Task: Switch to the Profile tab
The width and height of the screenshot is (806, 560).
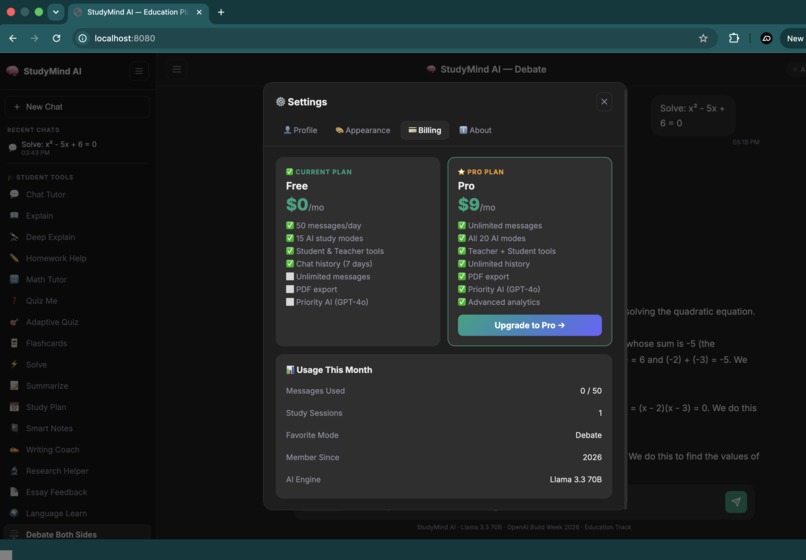Action: coord(300,130)
